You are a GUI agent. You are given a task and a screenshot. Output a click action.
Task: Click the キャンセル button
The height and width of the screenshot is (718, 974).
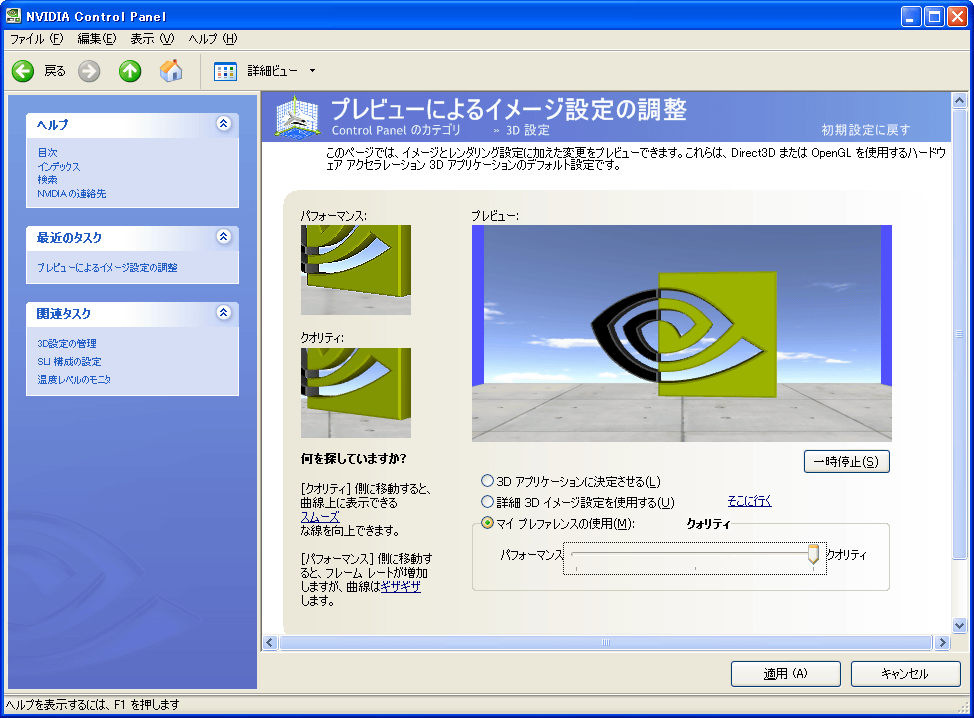tap(905, 674)
